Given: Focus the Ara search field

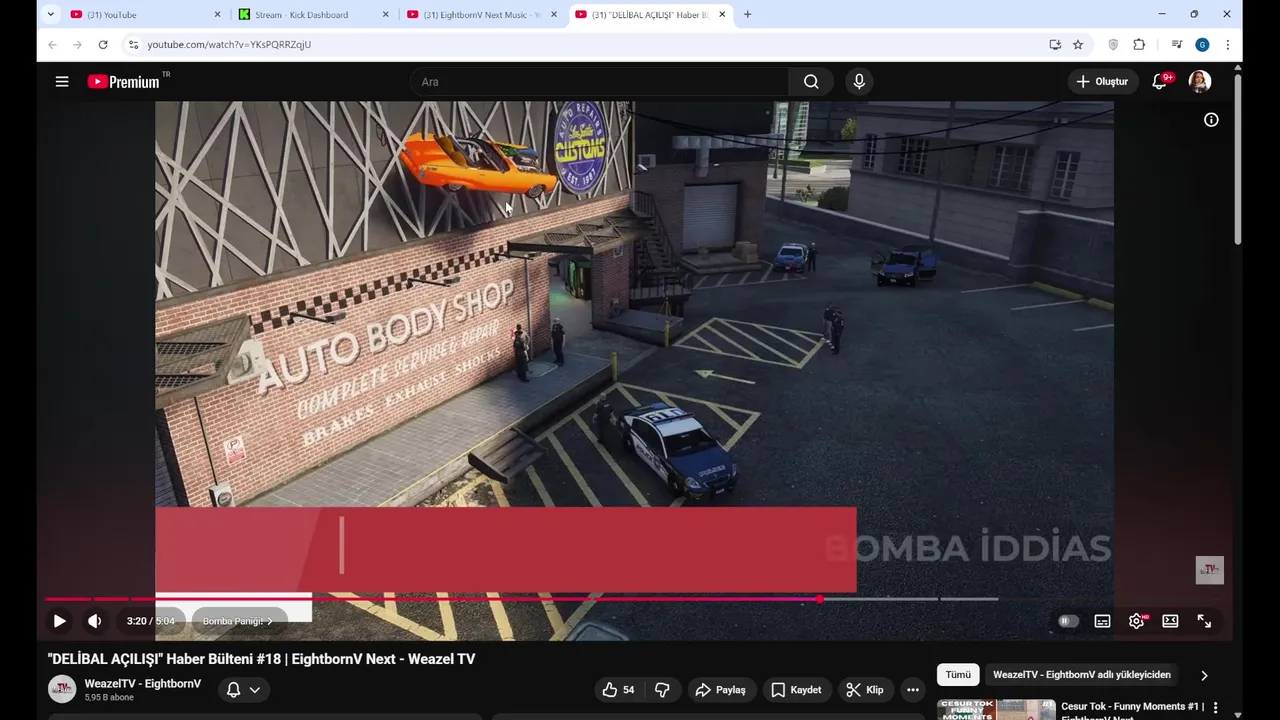Looking at the screenshot, I should pos(600,82).
